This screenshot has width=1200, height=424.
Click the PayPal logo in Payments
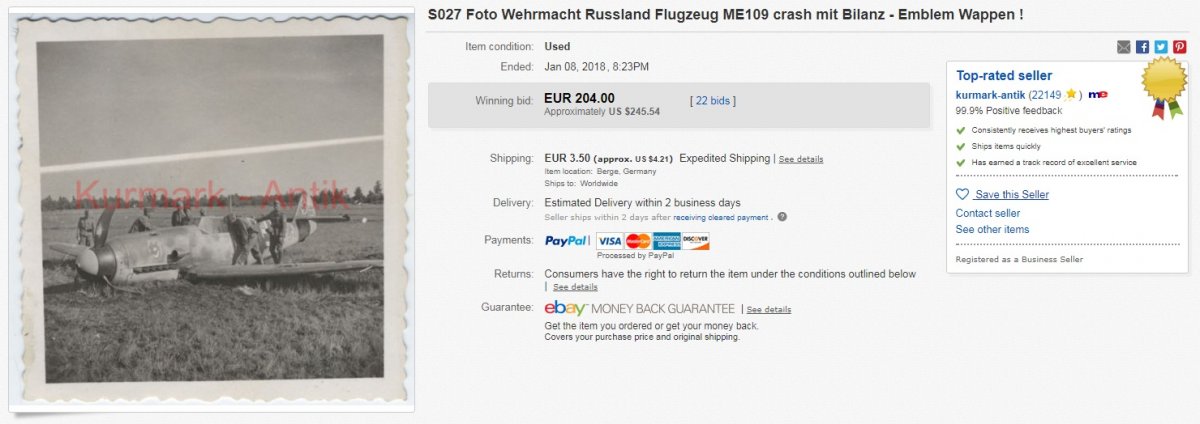pos(566,241)
